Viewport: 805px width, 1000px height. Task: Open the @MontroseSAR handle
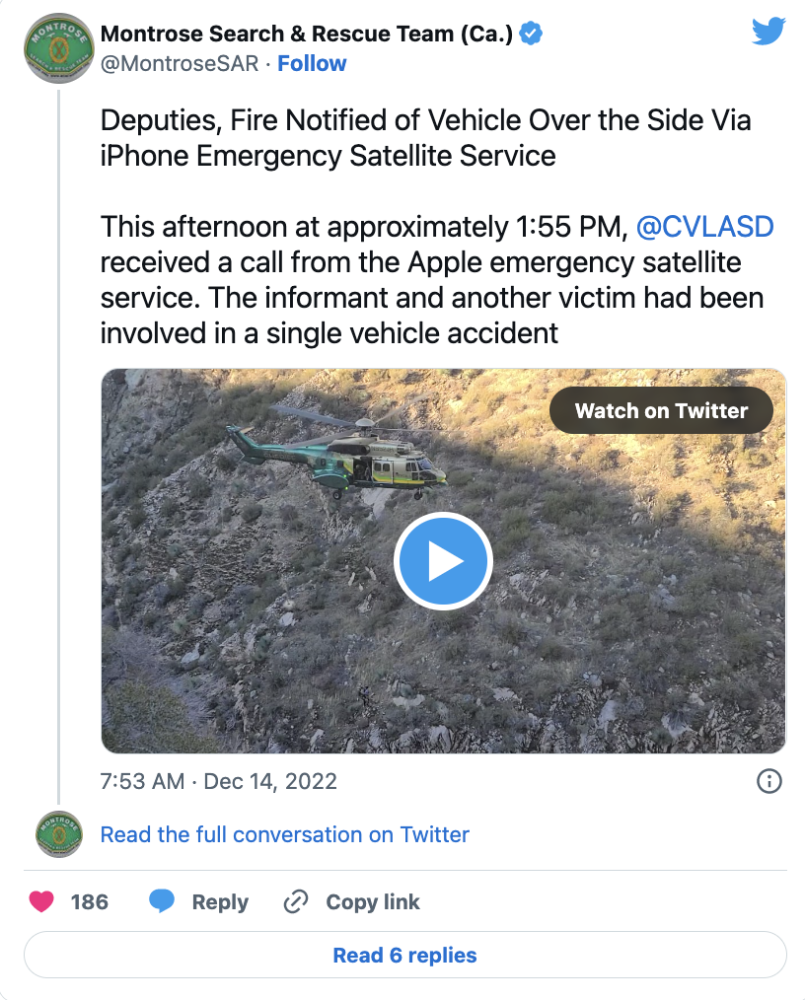pos(180,64)
